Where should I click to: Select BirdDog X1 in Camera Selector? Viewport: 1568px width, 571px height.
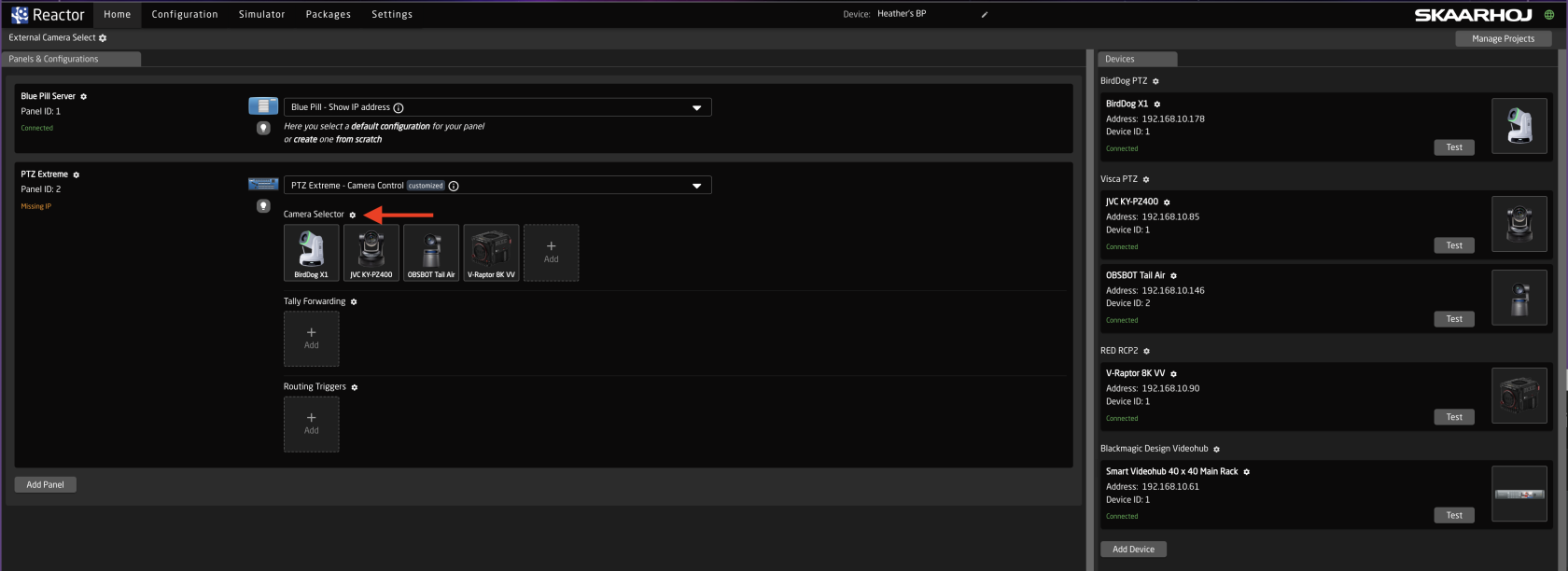tap(312, 253)
